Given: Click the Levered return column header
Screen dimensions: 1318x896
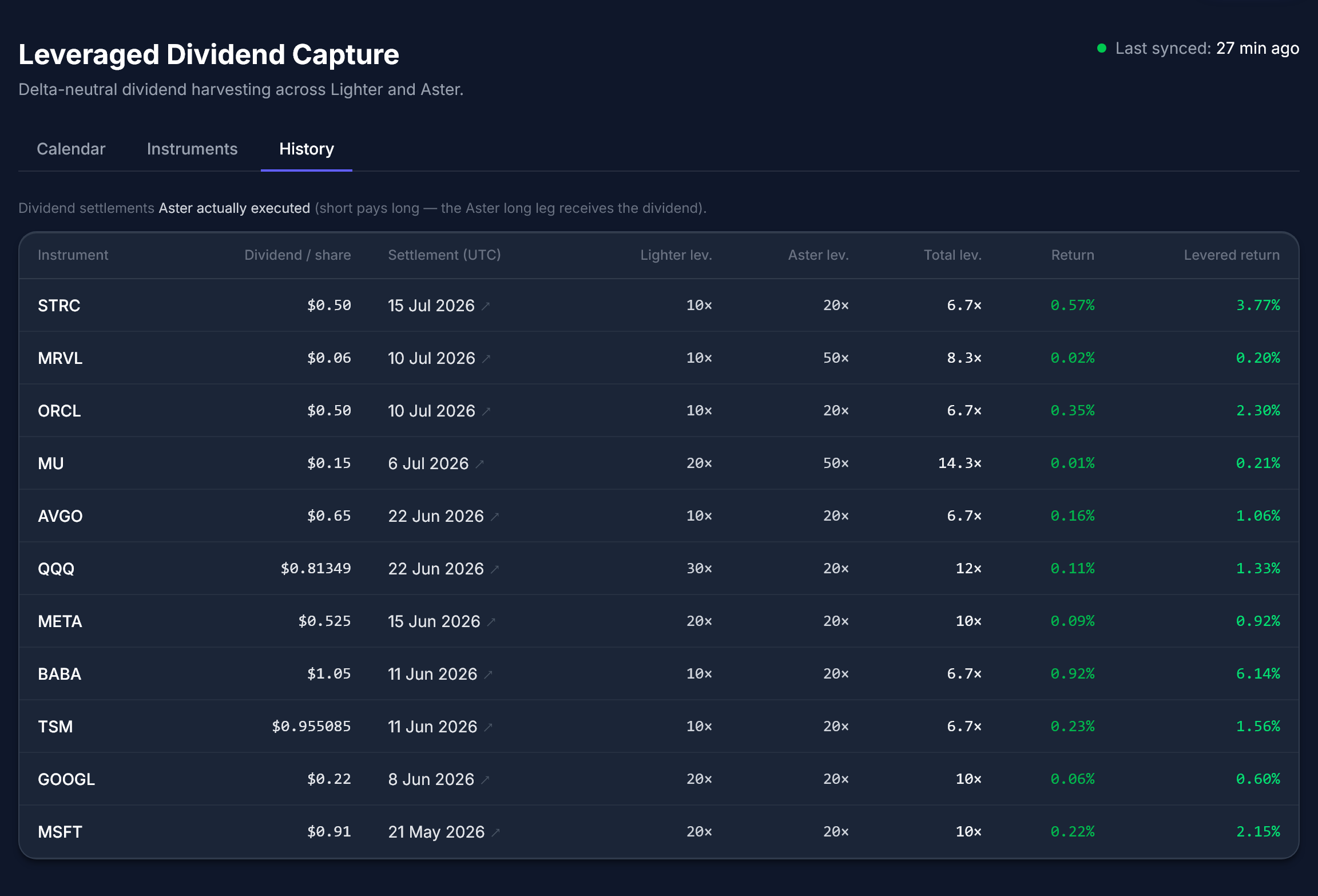Looking at the screenshot, I should coord(1232,255).
